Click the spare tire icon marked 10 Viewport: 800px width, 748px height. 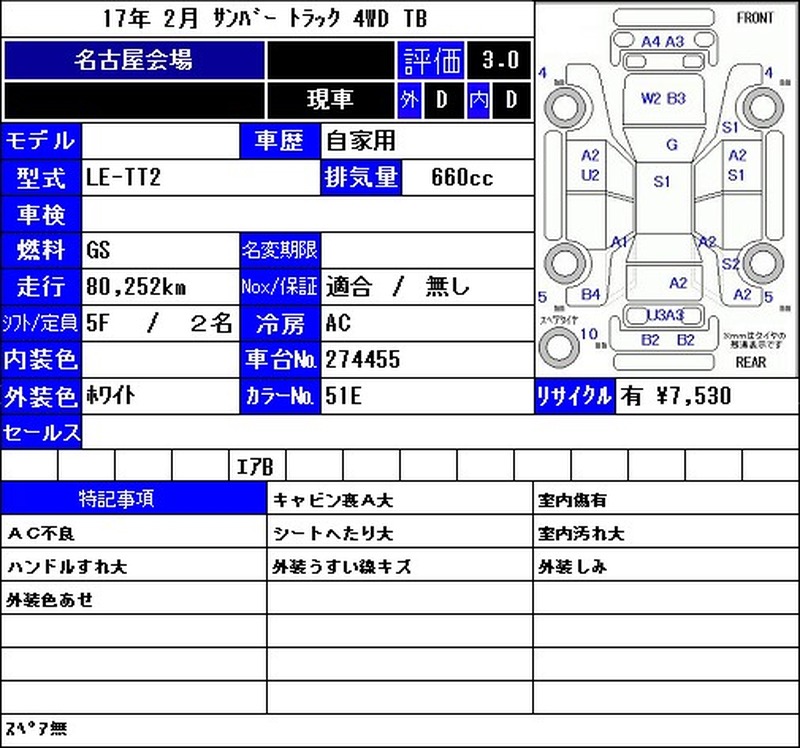[559, 346]
